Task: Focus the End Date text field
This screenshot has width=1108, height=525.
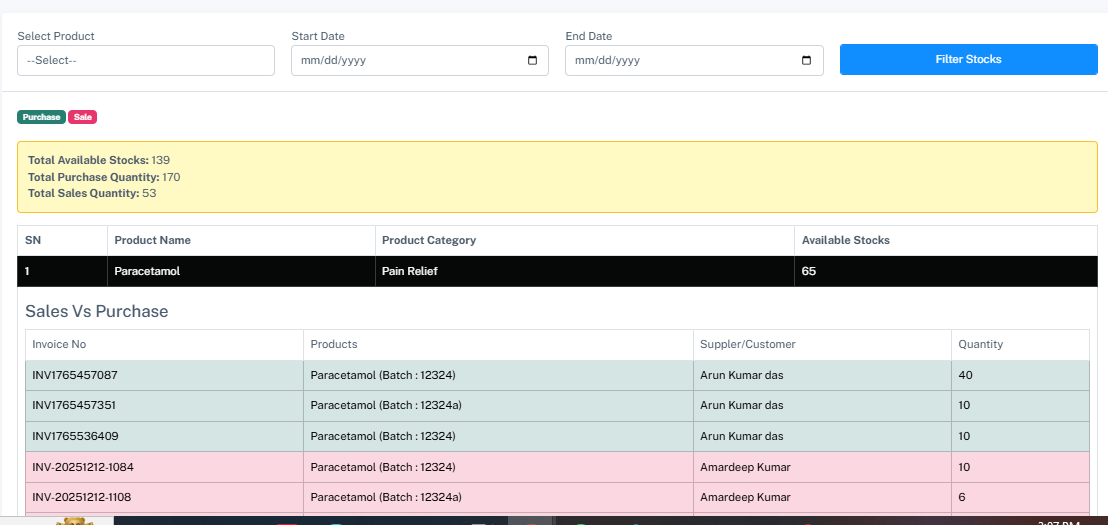Action: (674, 60)
